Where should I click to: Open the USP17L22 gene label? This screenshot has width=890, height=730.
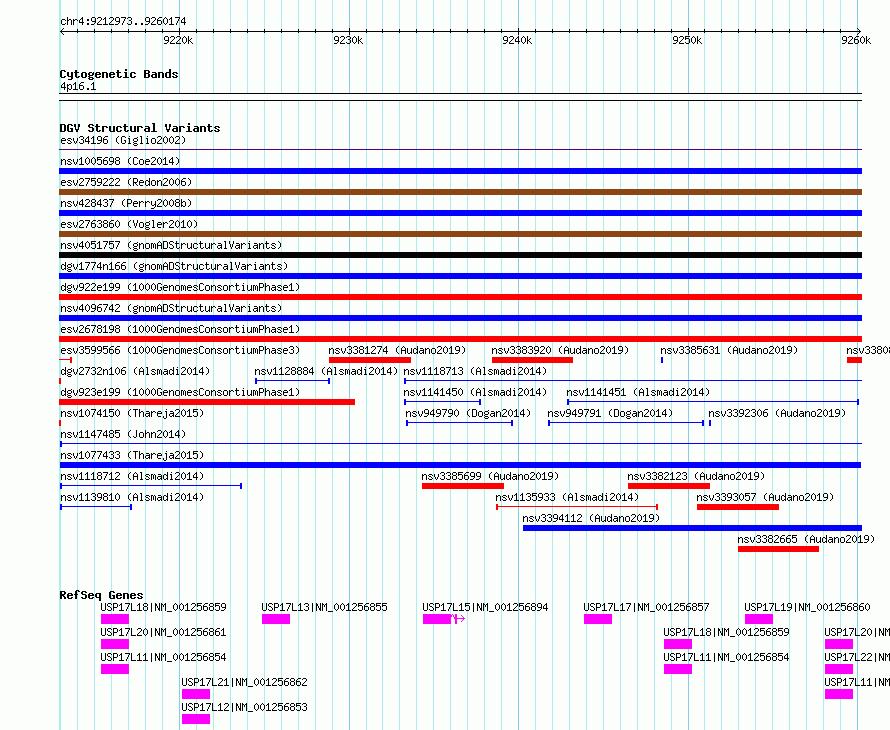(x=857, y=657)
